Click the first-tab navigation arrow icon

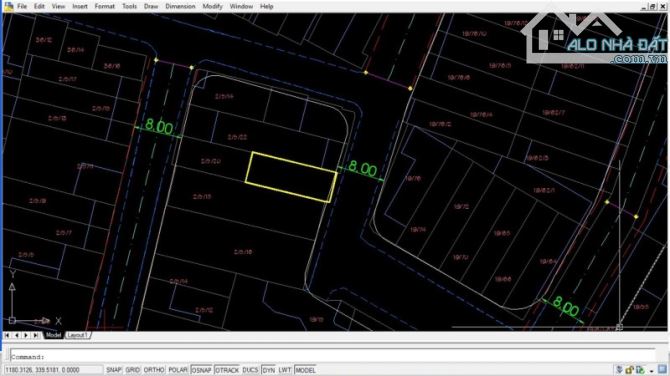coord(7,335)
